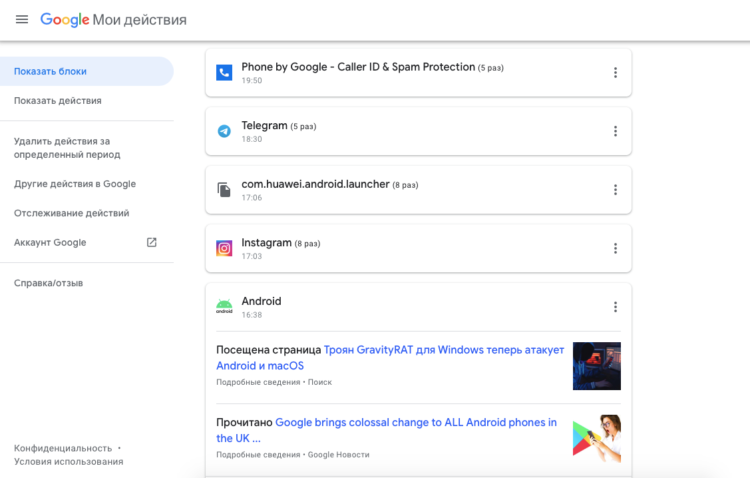The width and height of the screenshot is (750, 478).
Task: Click the Phone by Google app icon
Action: [224, 73]
